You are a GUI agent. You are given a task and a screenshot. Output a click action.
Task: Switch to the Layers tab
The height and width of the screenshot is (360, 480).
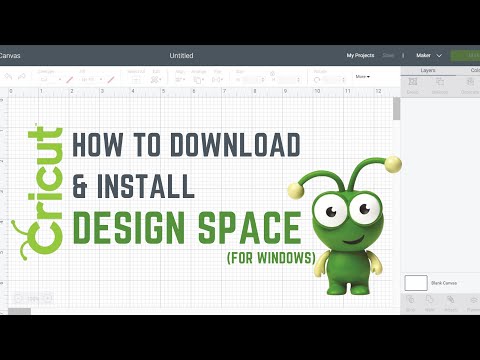tap(428, 70)
